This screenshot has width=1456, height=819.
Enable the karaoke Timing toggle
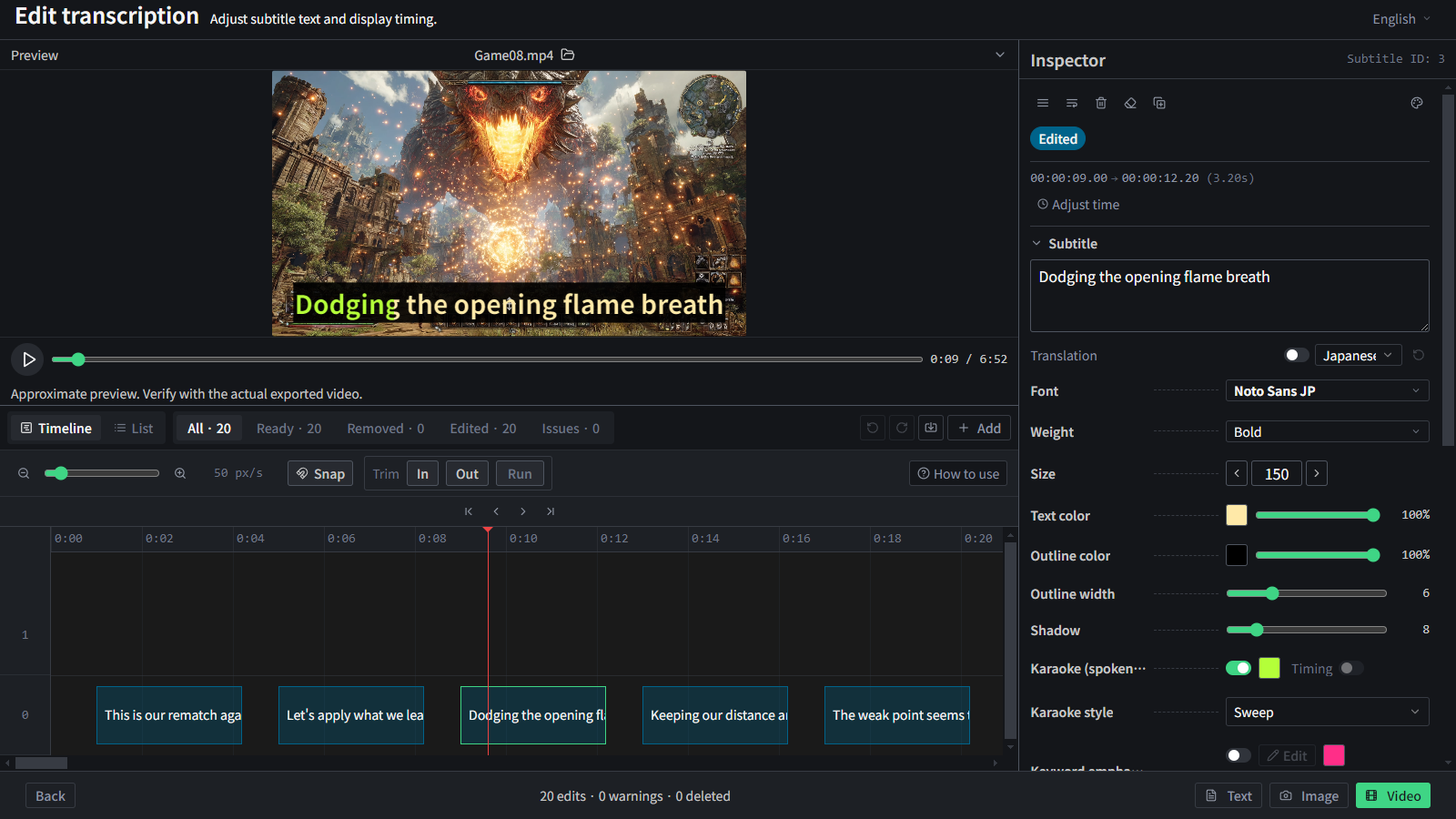[x=1351, y=668]
